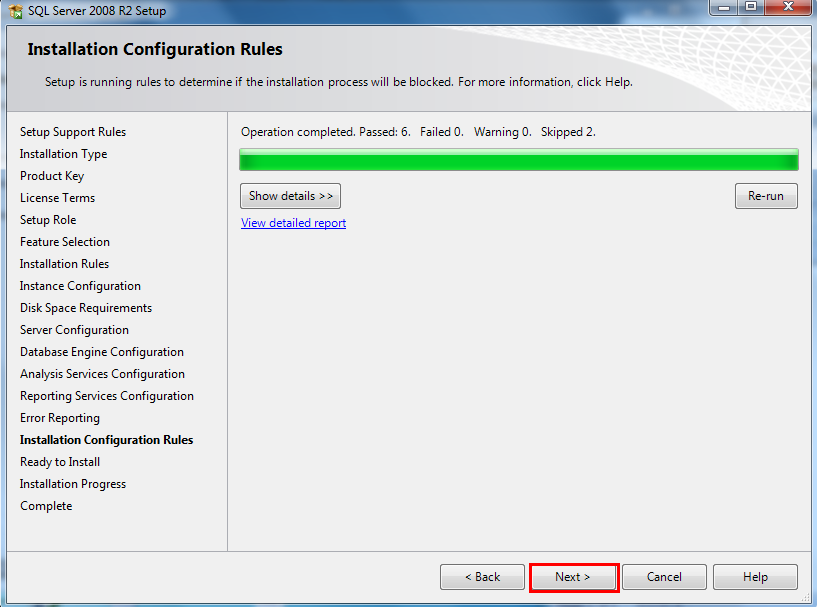Image resolution: width=817 pixels, height=607 pixels.
Task: Click the large Installation Configuration Rules page heading
Action: 155,49
